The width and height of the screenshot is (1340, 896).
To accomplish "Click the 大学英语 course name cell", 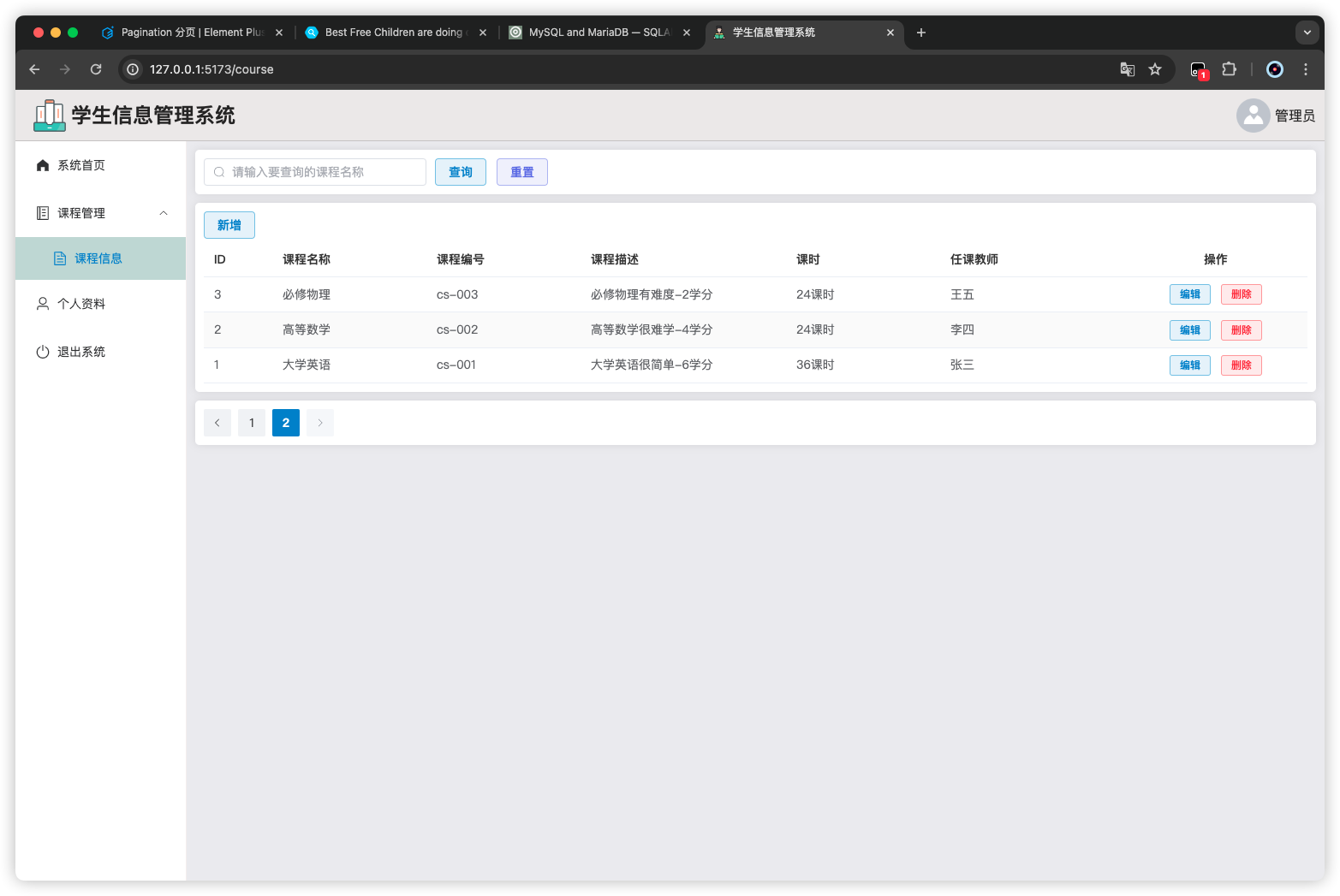I will (x=307, y=365).
